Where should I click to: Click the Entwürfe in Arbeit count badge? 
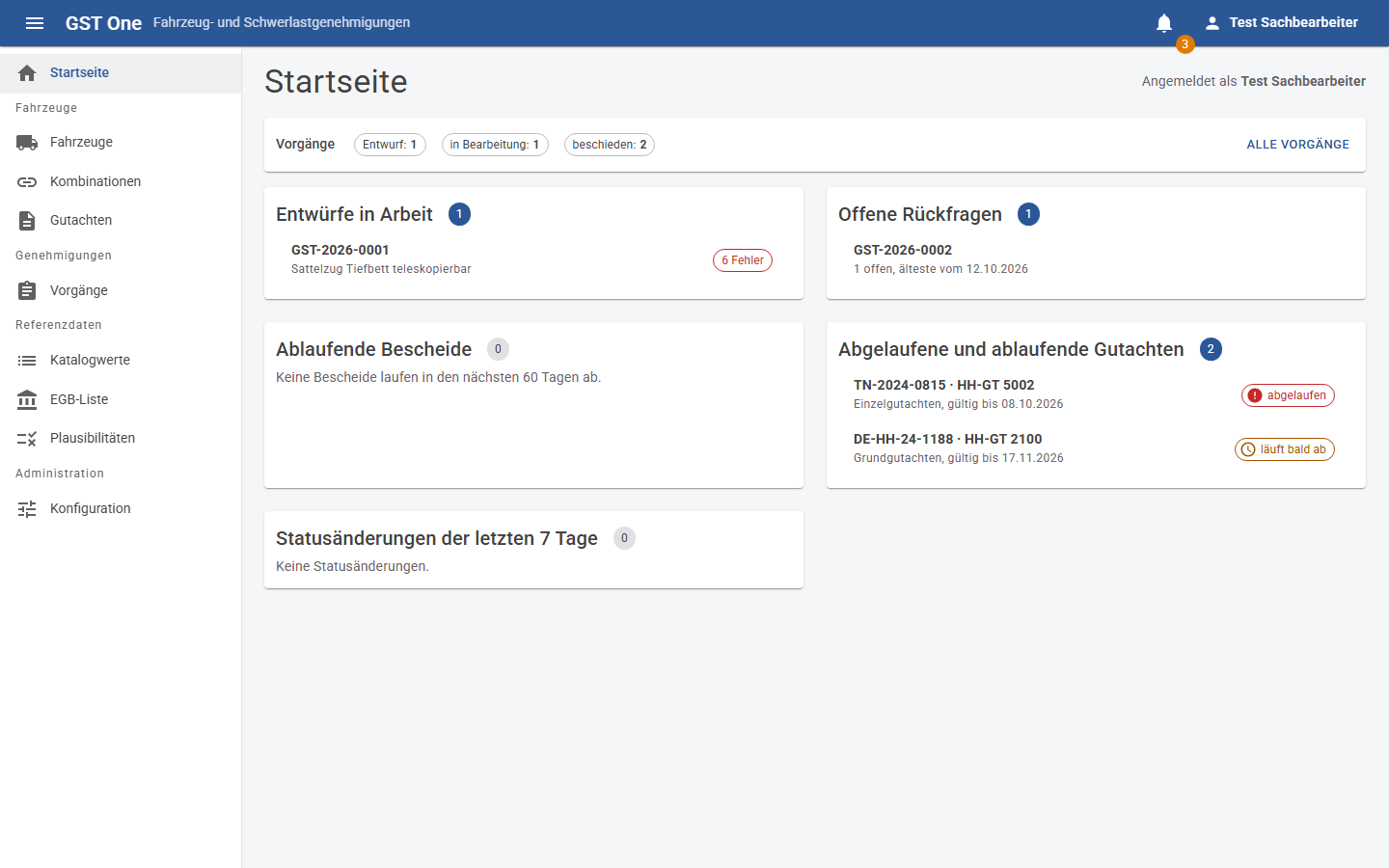point(460,214)
